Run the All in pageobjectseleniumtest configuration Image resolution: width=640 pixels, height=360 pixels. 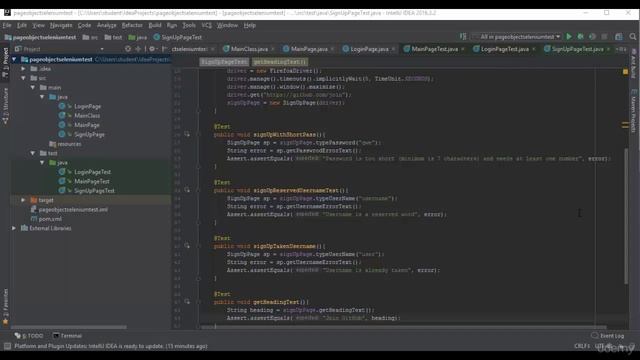coord(569,37)
